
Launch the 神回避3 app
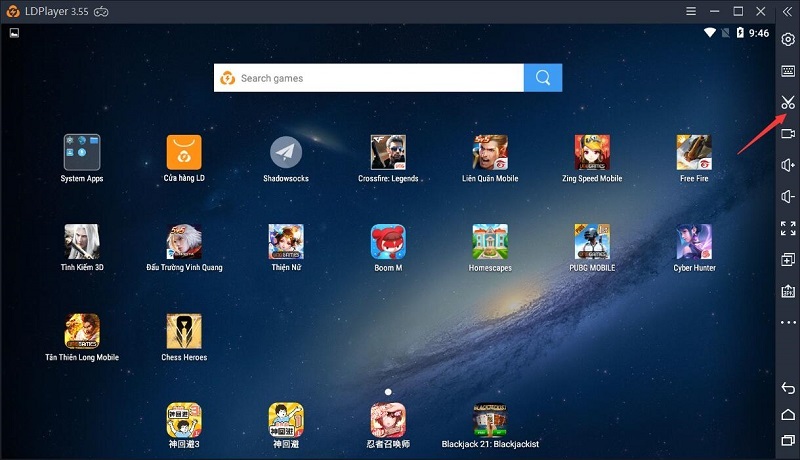coord(184,420)
